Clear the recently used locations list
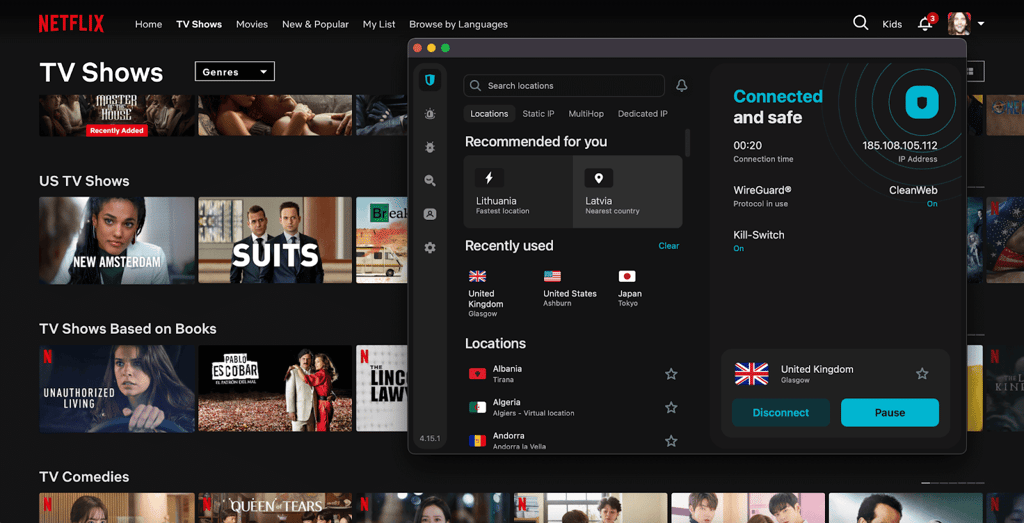The height and width of the screenshot is (523, 1024). 669,246
